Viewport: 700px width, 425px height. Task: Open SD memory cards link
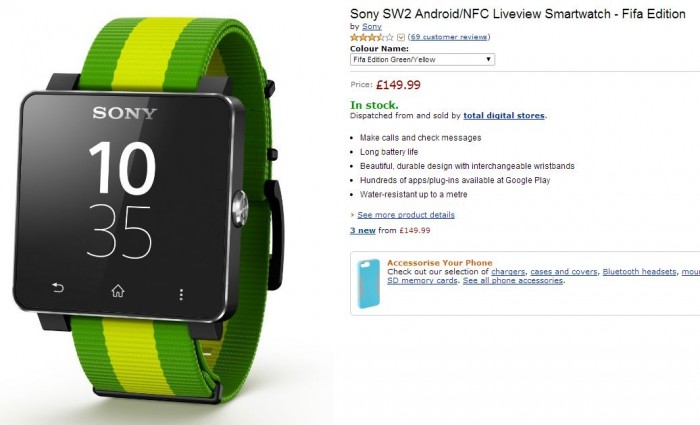click(x=422, y=281)
